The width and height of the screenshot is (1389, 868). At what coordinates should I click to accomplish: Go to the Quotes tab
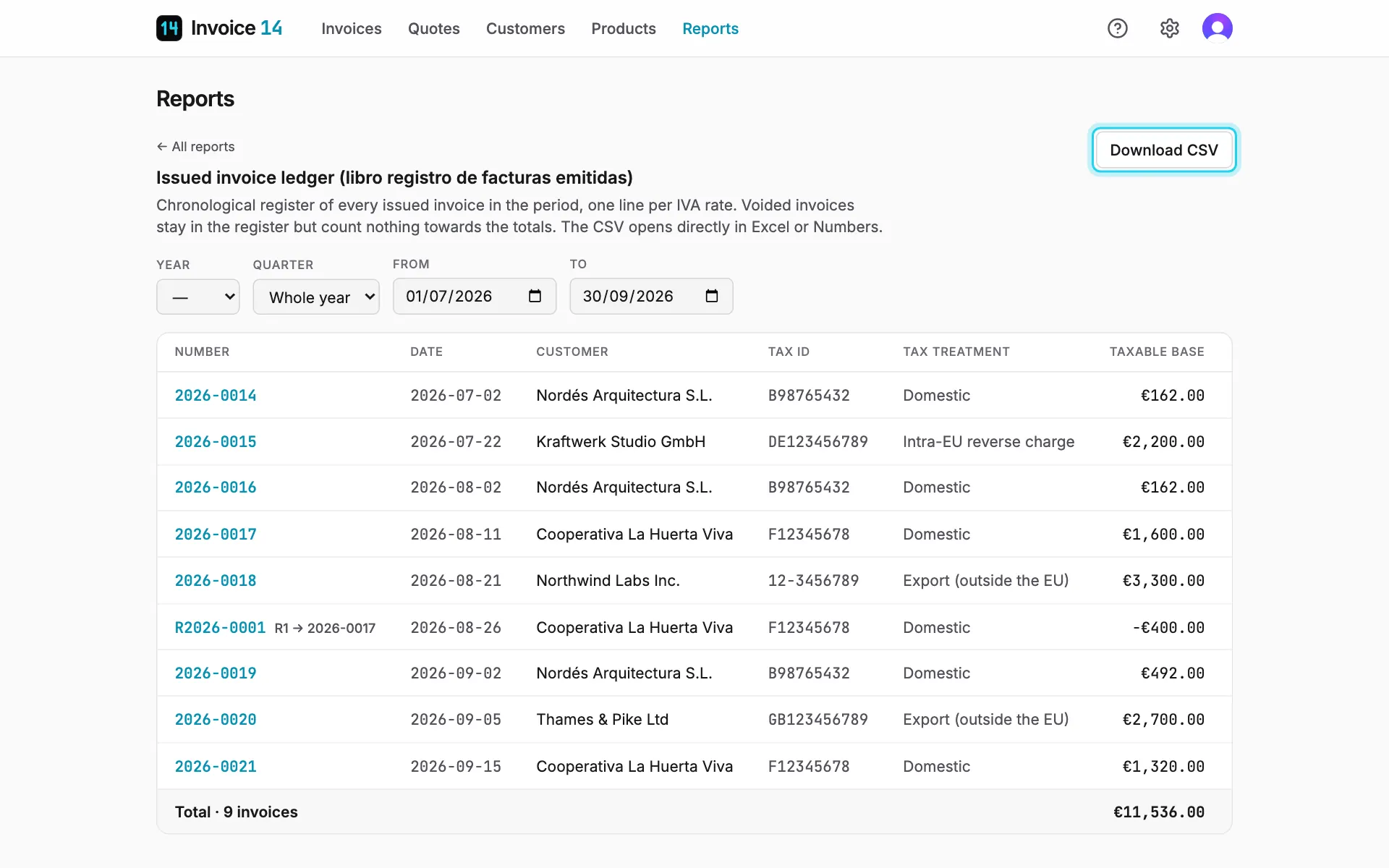[434, 28]
